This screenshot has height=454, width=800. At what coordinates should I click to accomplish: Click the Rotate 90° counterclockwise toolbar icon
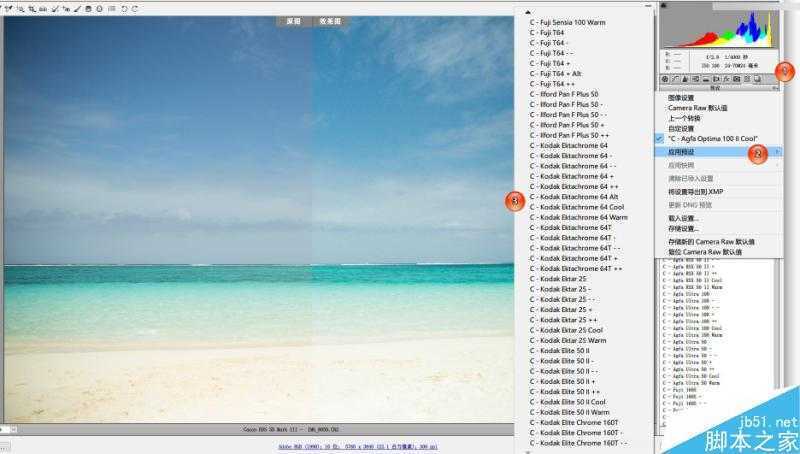(124, 9)
